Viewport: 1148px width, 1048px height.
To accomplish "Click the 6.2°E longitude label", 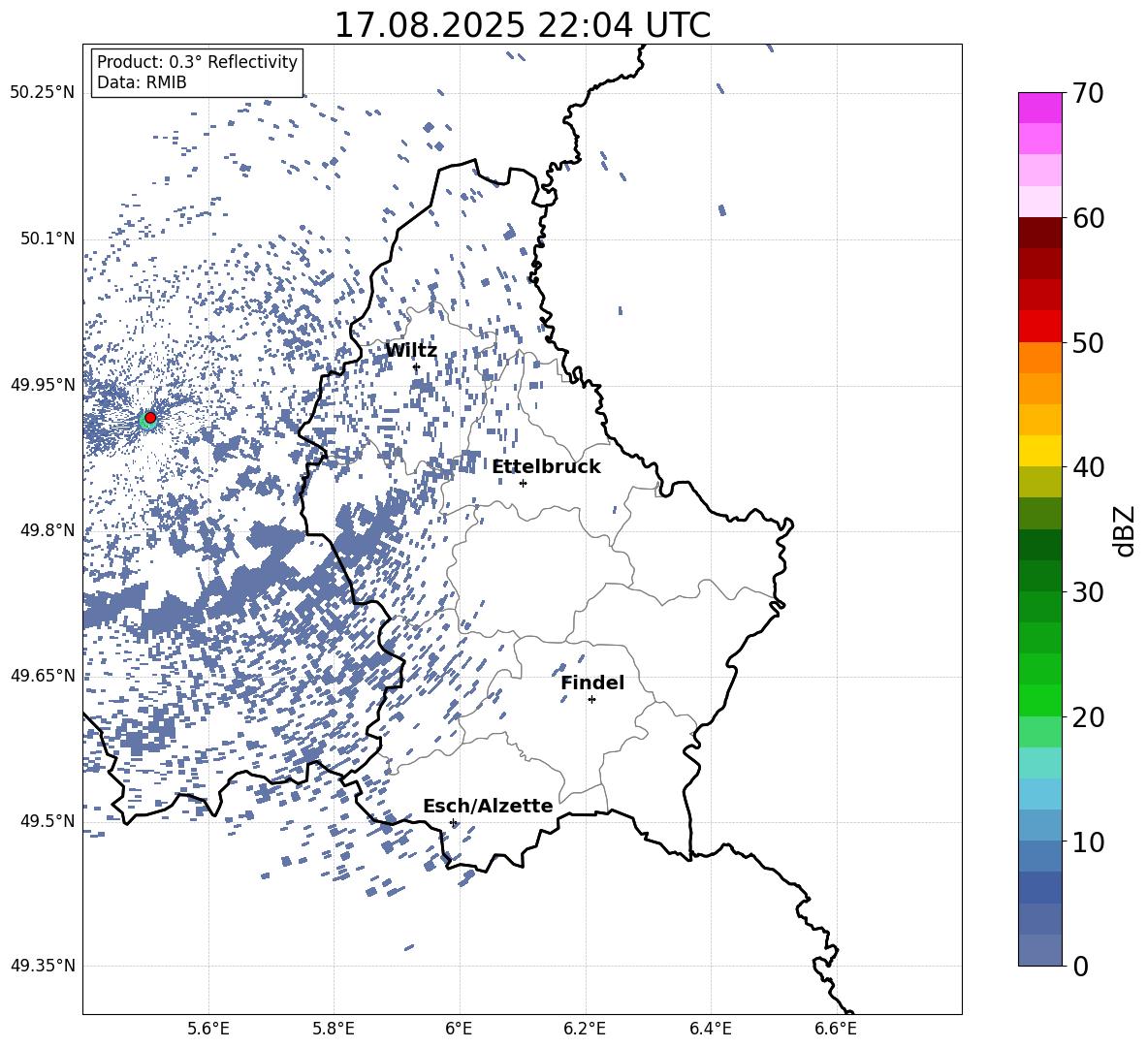I will point(585,1029).
